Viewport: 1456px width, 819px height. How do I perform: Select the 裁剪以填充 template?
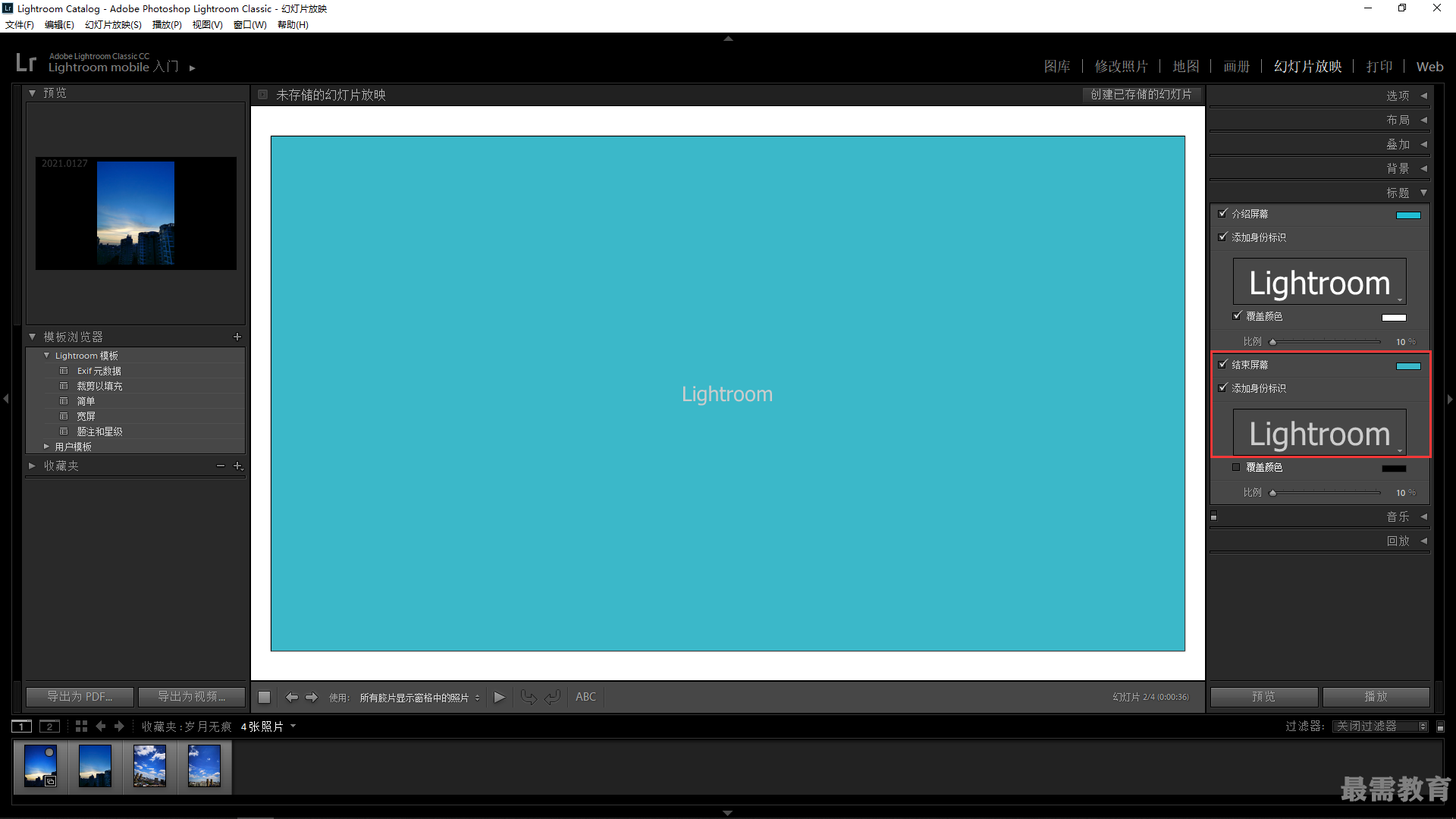point(99,386)
